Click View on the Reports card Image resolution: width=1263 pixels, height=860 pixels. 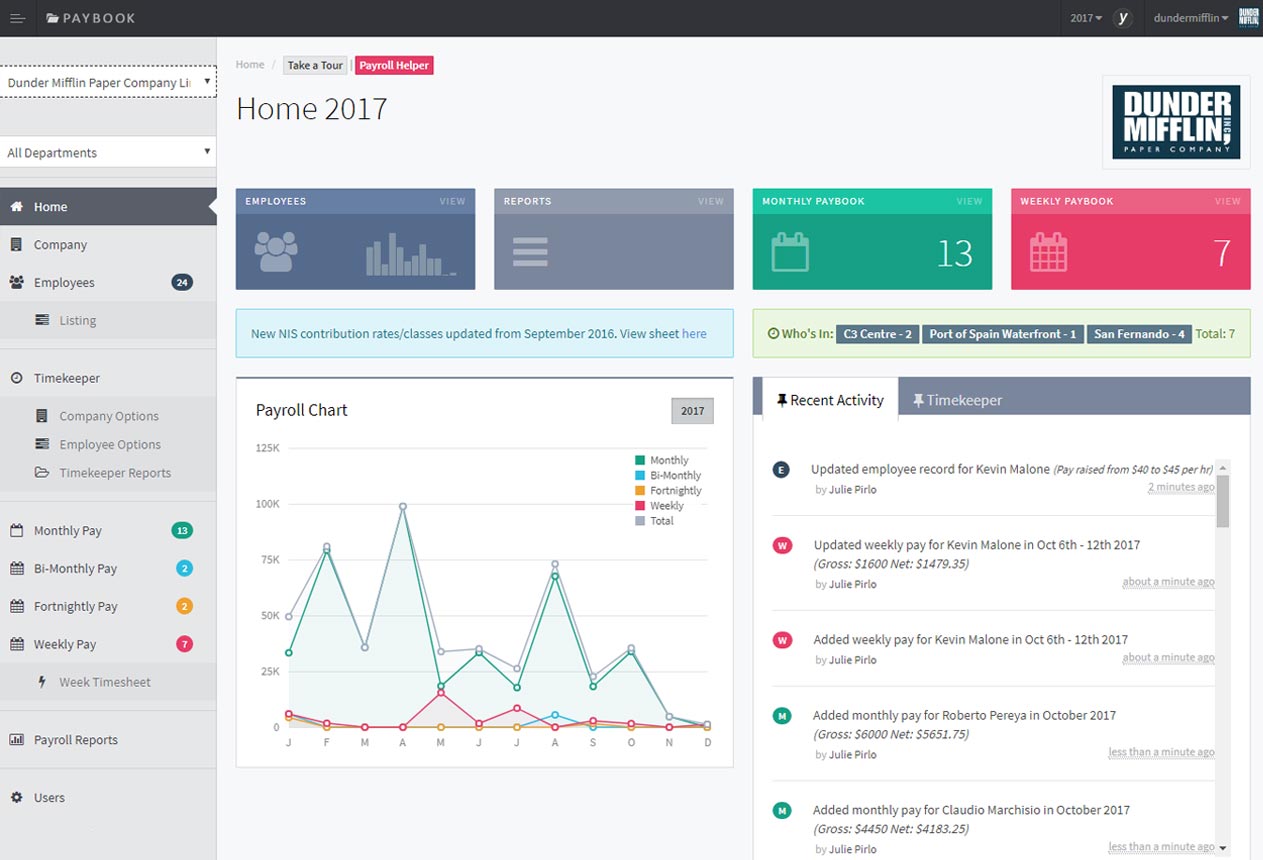coord(711,201)
